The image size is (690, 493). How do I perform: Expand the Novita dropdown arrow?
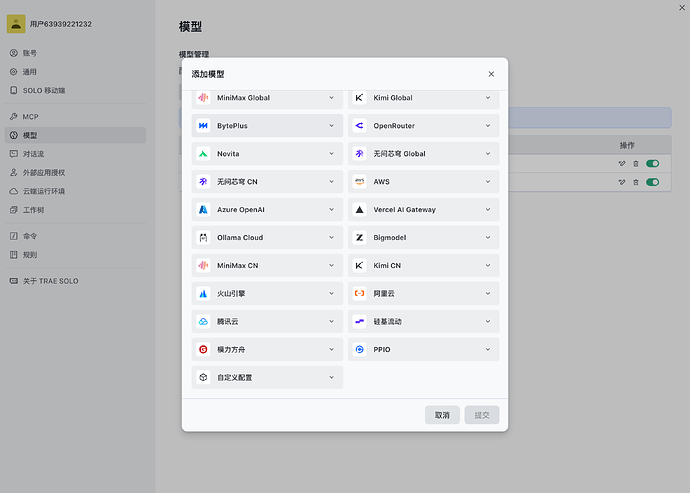[331, 154]
